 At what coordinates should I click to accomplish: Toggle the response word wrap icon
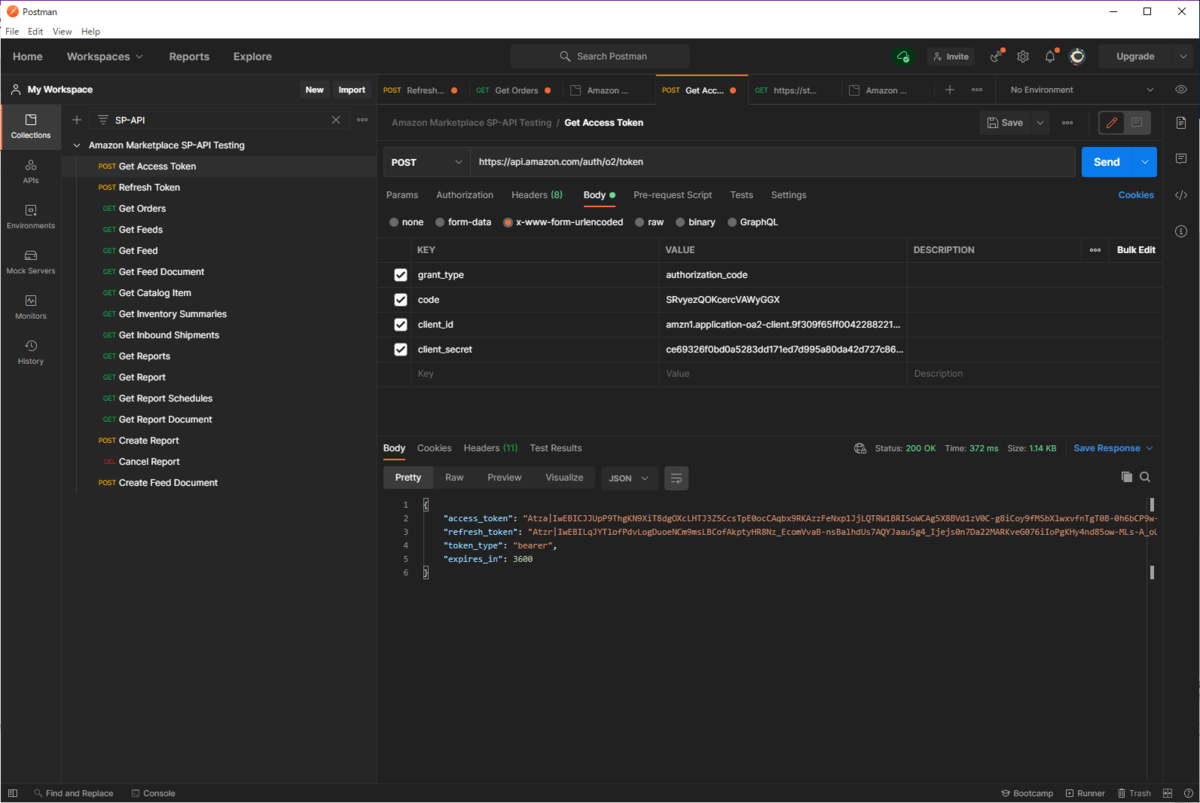tap(676, 478)
